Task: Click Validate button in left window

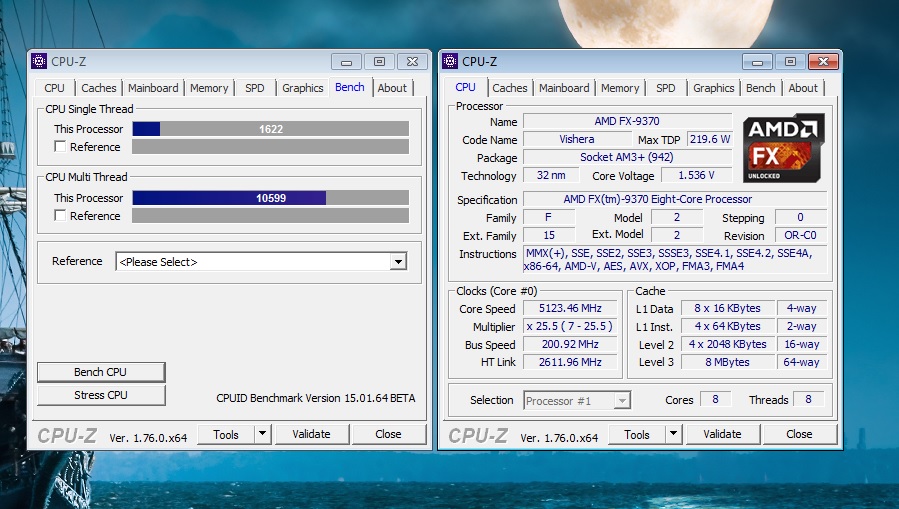Action: 311,434
